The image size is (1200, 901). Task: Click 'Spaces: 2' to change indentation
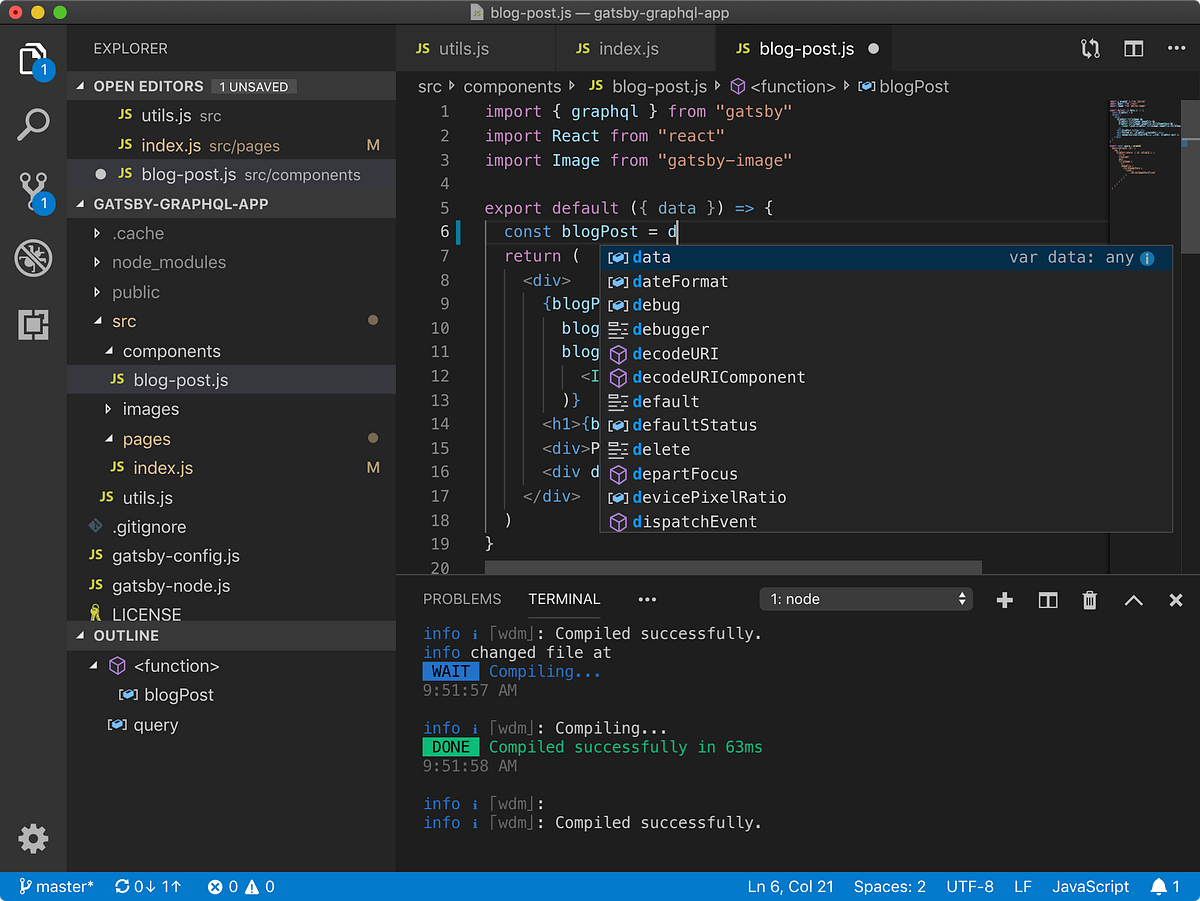pyautogui.click(x=888, y=886)
